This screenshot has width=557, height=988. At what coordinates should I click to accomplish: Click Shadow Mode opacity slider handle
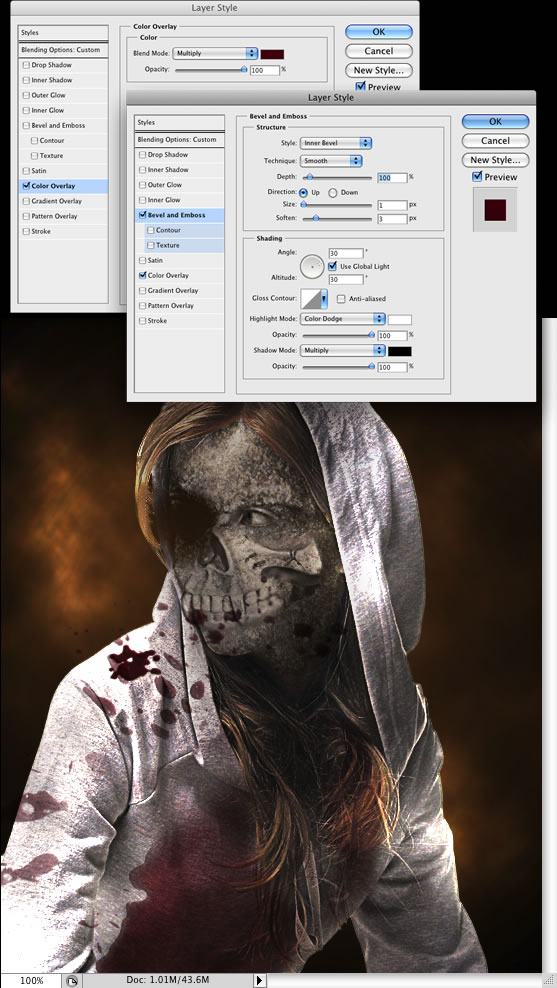click(x=370, y=366)
